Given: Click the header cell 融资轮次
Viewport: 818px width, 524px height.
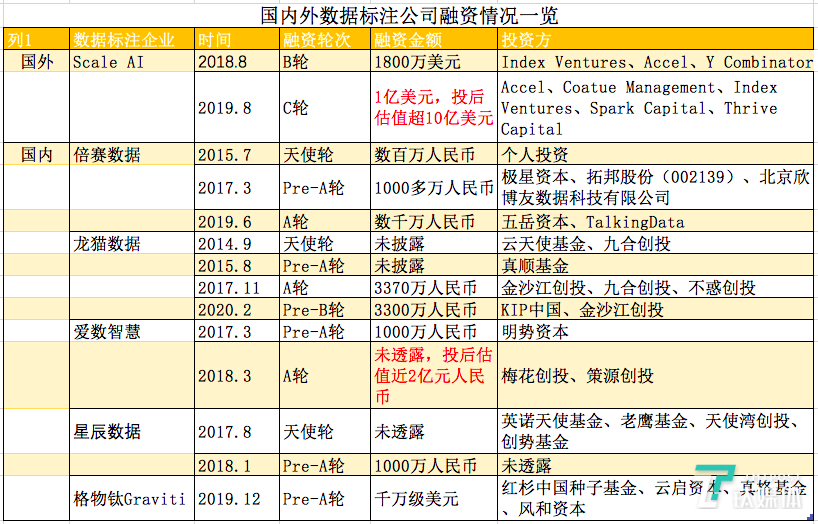Looking at the screenshot, I should [x=325, y=39].
